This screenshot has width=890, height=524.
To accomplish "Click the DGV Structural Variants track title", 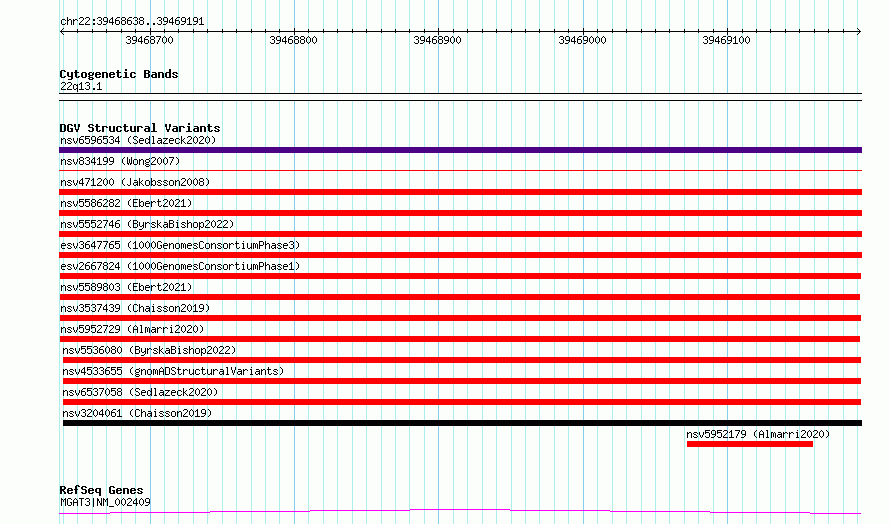I will 140,128.
